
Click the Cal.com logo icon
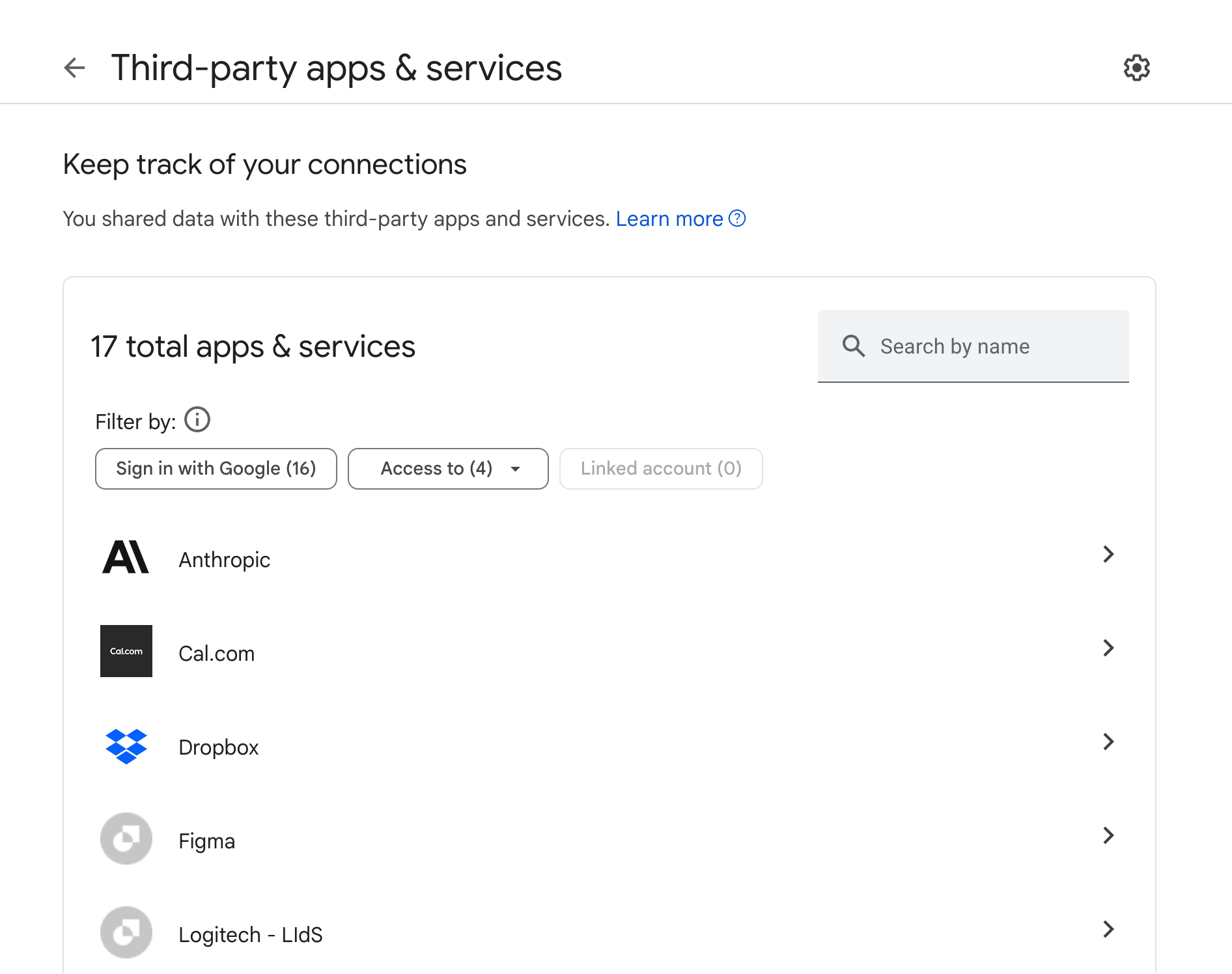[x=126, y=651]
